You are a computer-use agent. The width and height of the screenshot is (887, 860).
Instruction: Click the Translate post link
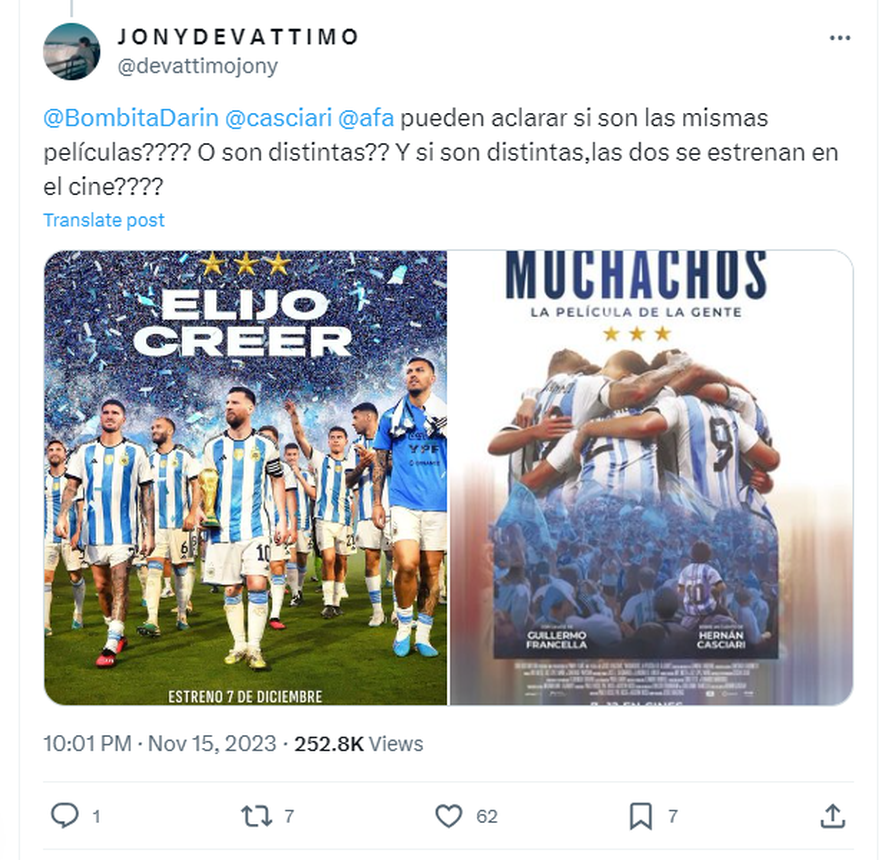click(x=104, y=220)
